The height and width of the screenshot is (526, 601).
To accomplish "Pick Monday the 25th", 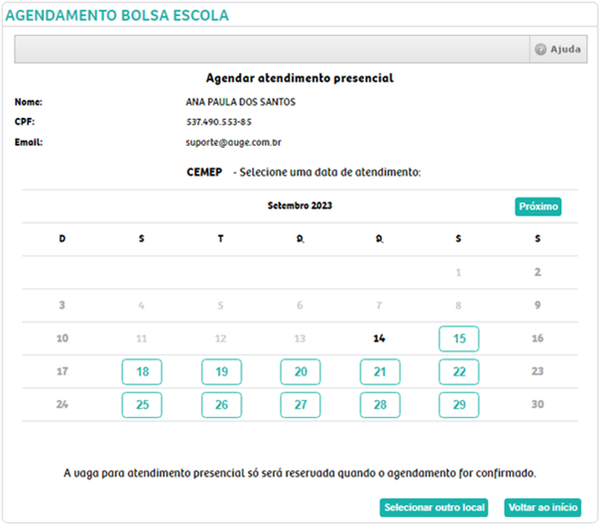I will 142,405.
